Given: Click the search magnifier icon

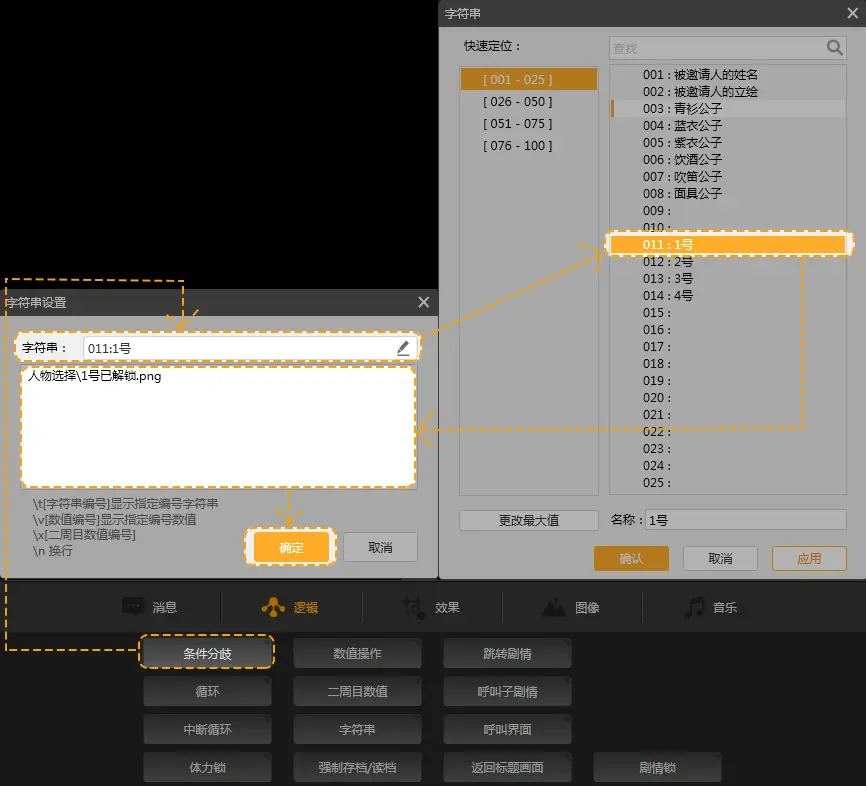Looking at the screenshot, I should coord(835,47).
